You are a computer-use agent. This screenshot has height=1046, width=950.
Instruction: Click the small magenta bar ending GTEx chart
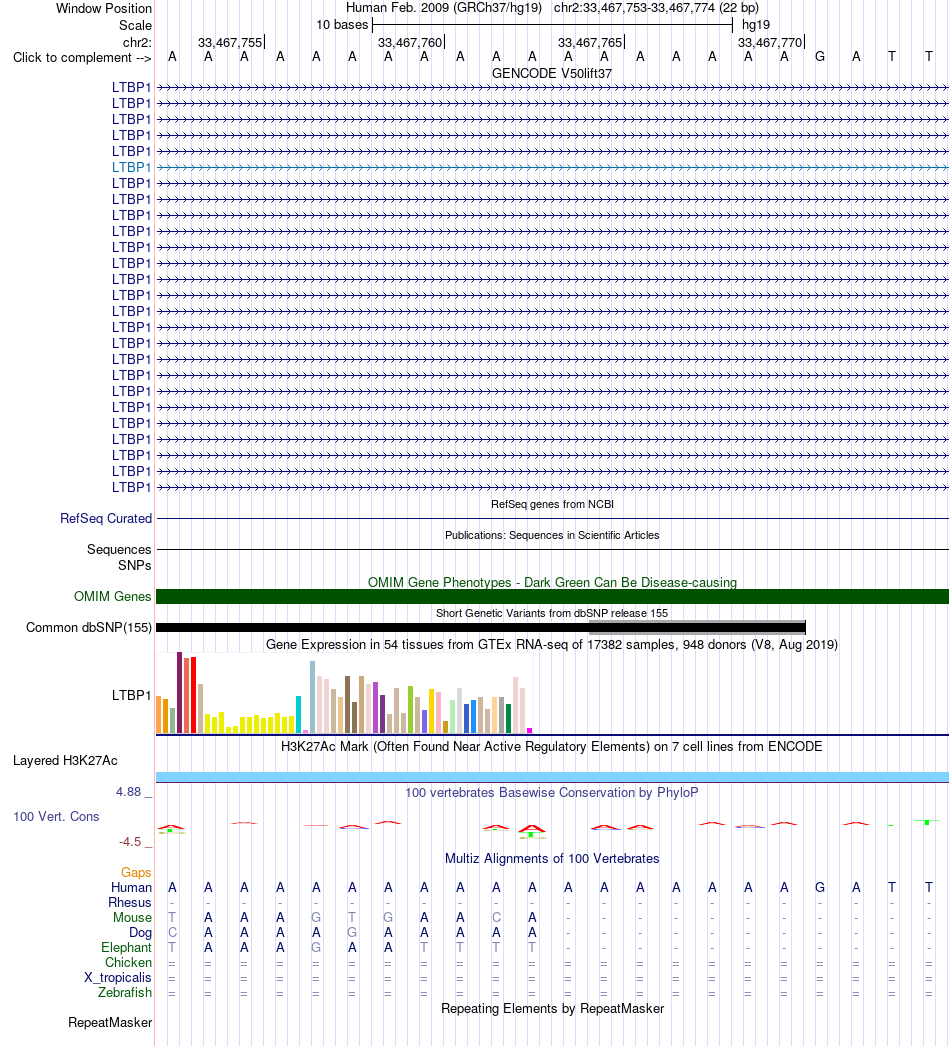pyautogui.click(x=530, y=731)
